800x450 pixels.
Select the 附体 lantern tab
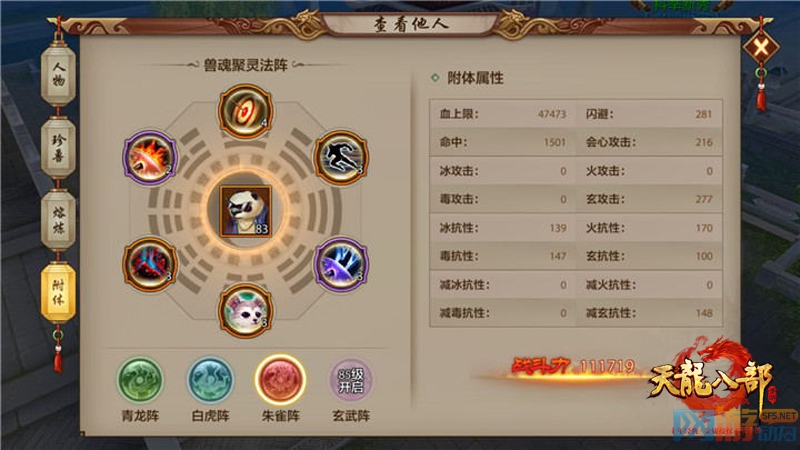point(59,293)
